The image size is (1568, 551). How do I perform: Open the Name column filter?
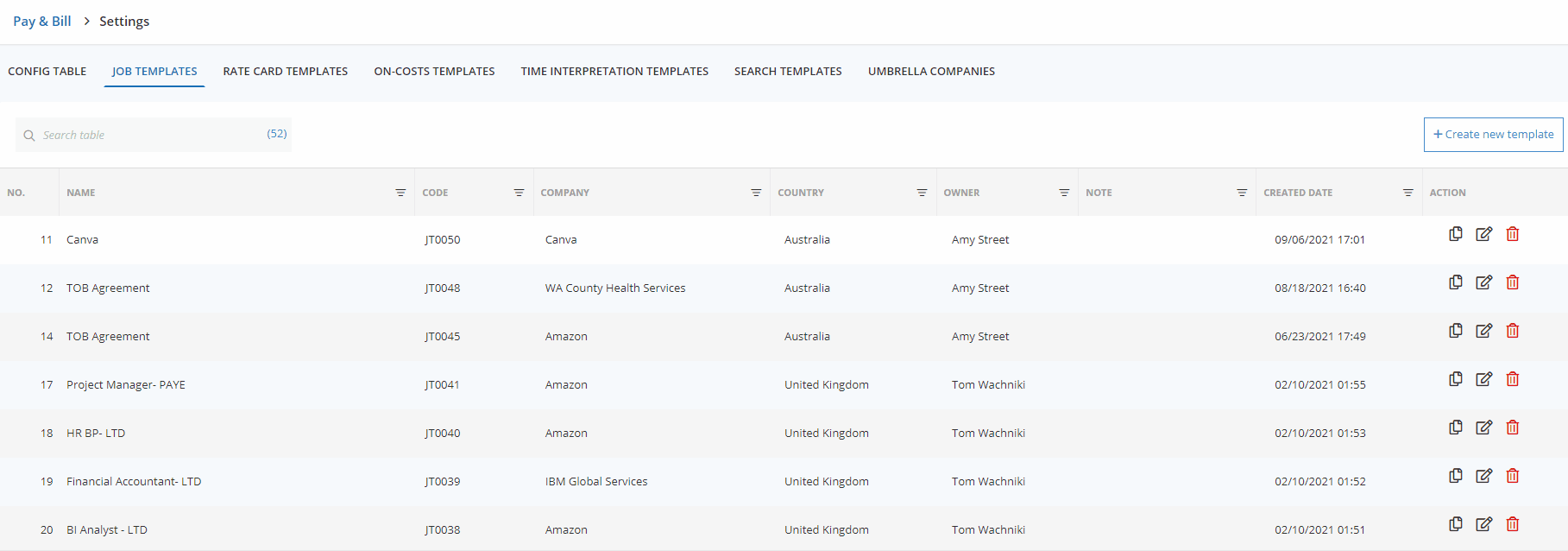pyautogui.click(x=400, y=193)
